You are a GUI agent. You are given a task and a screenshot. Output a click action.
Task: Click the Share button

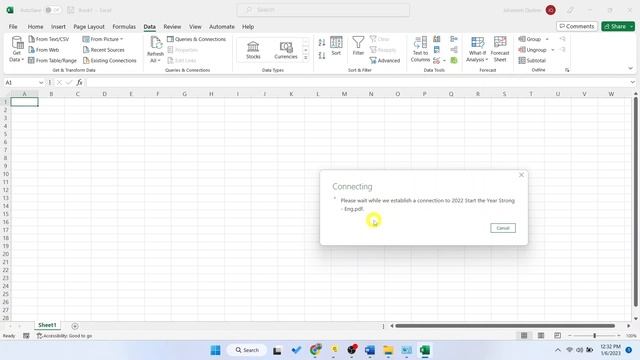point(615,26)
